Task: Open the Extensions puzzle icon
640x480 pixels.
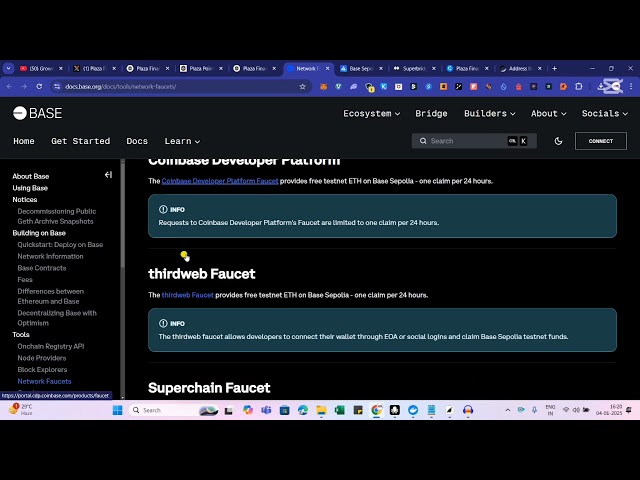Action: (x=578, y=87)
